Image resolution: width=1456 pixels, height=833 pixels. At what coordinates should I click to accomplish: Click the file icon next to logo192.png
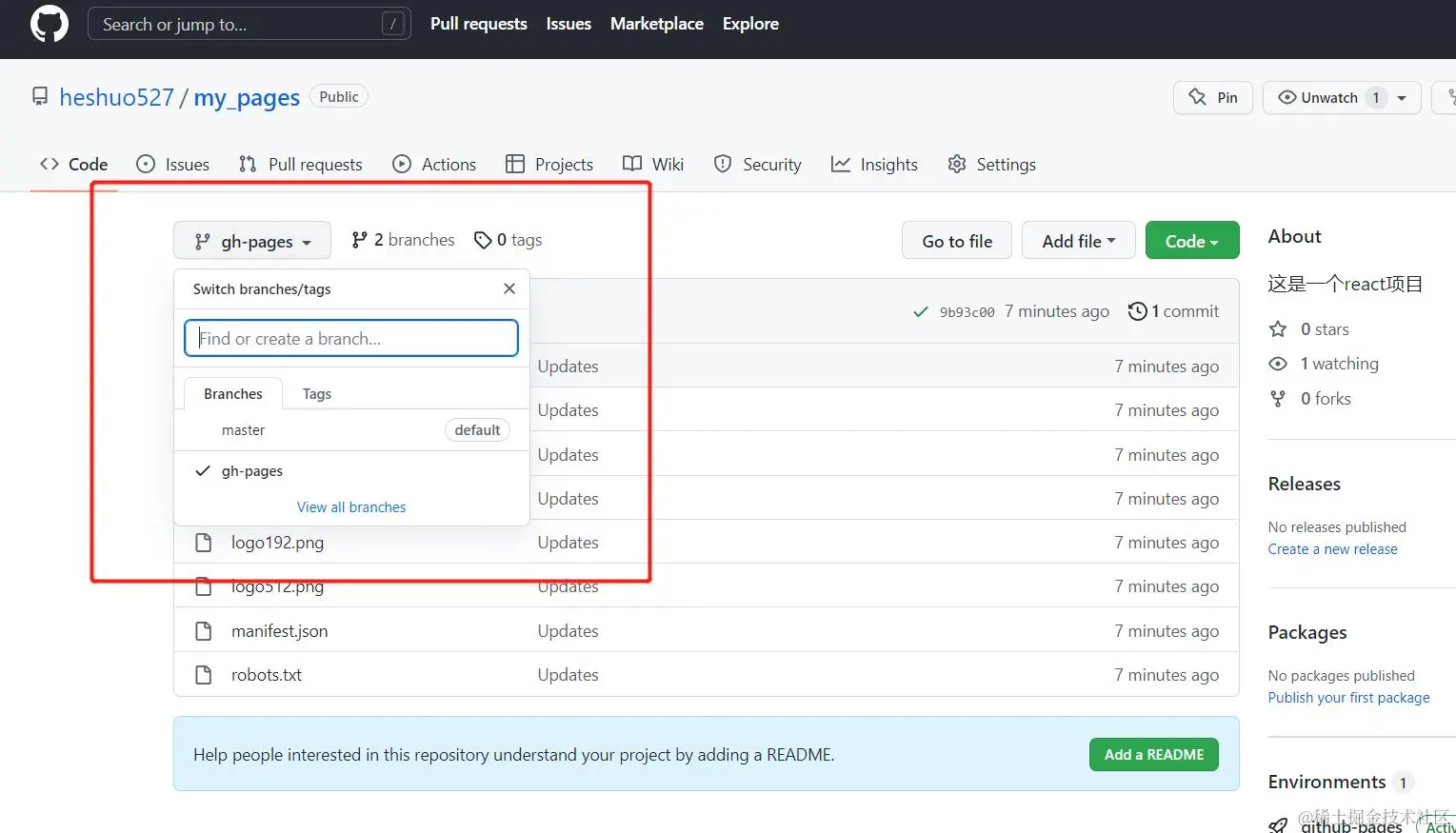203,543
